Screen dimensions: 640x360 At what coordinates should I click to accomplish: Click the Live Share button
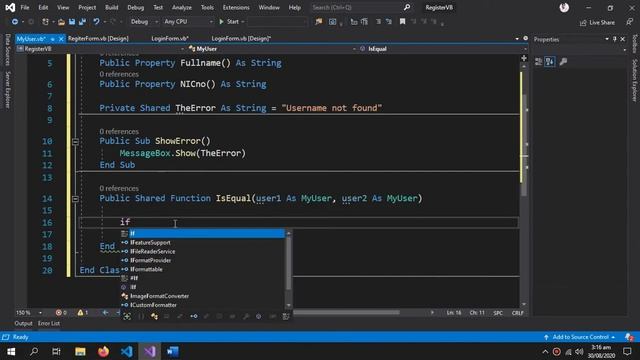597,22
